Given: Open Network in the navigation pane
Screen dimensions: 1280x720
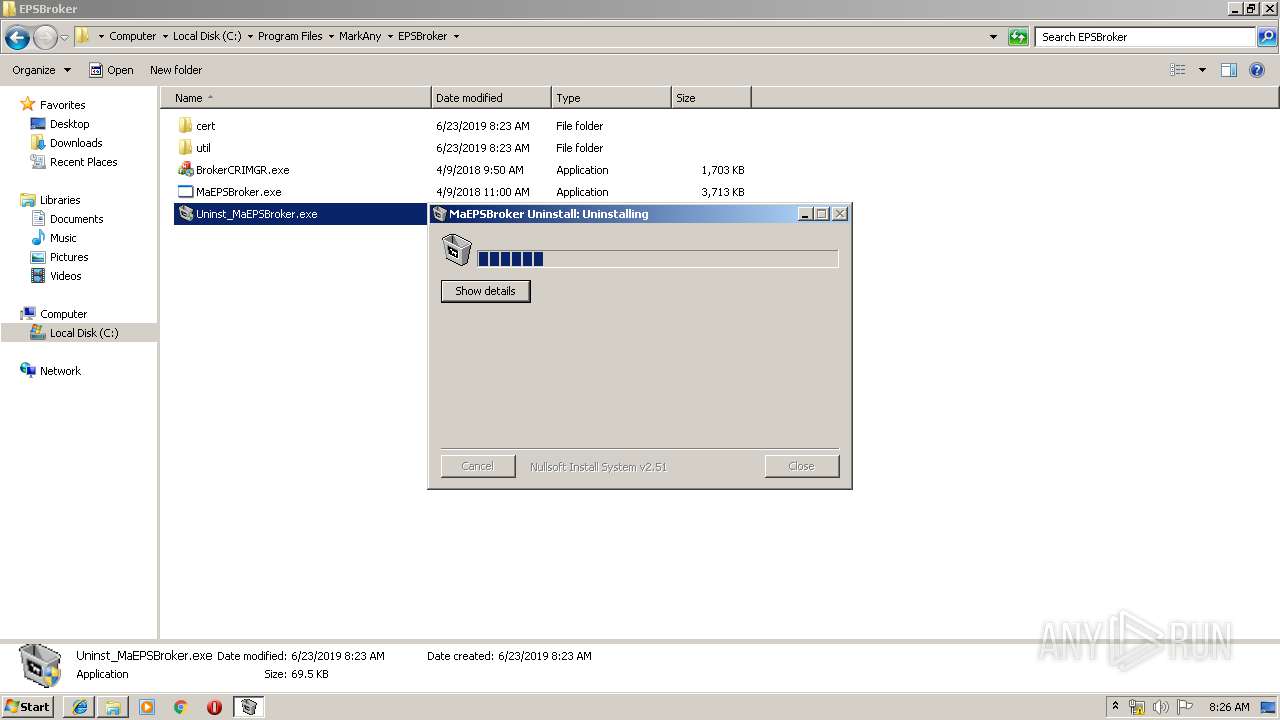Looking at the screenshot, I should (60, 371).
